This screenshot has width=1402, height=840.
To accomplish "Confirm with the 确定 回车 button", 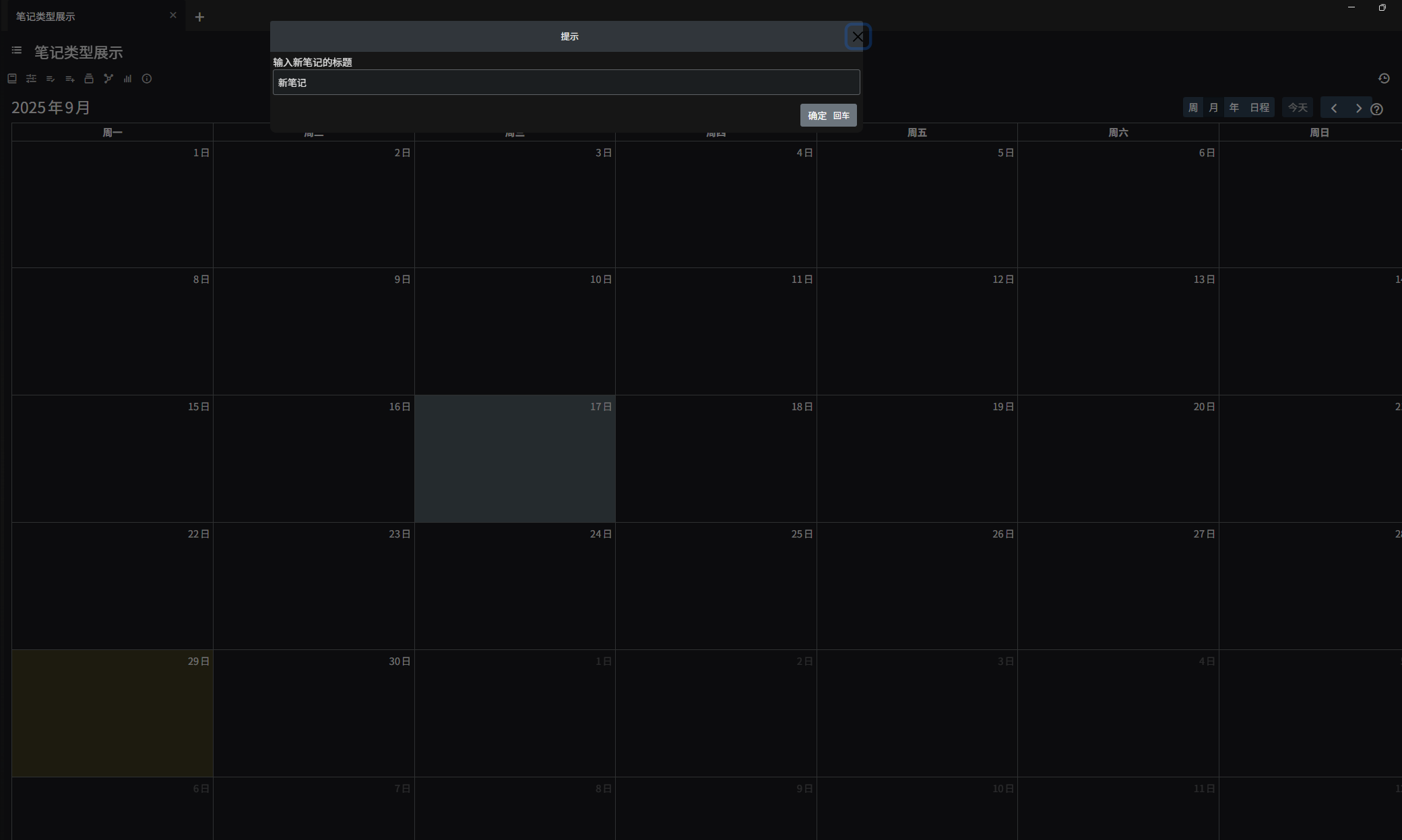I will coord(828,115).
